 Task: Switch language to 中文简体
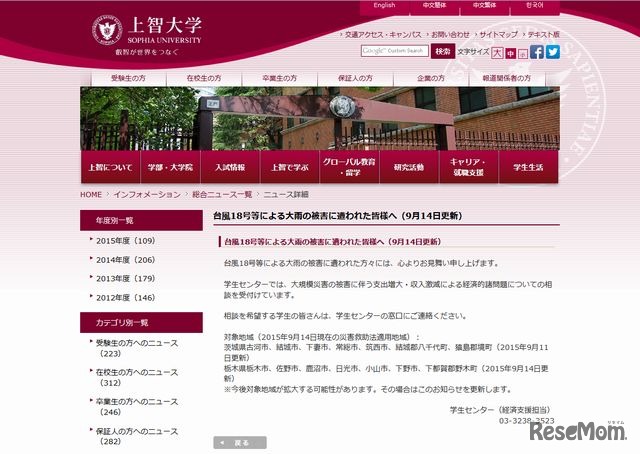pos(435,6)
